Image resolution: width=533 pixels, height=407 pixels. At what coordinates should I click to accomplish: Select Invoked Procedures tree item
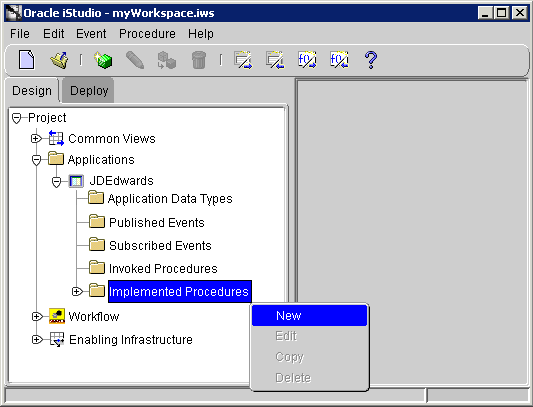point(163,269)
